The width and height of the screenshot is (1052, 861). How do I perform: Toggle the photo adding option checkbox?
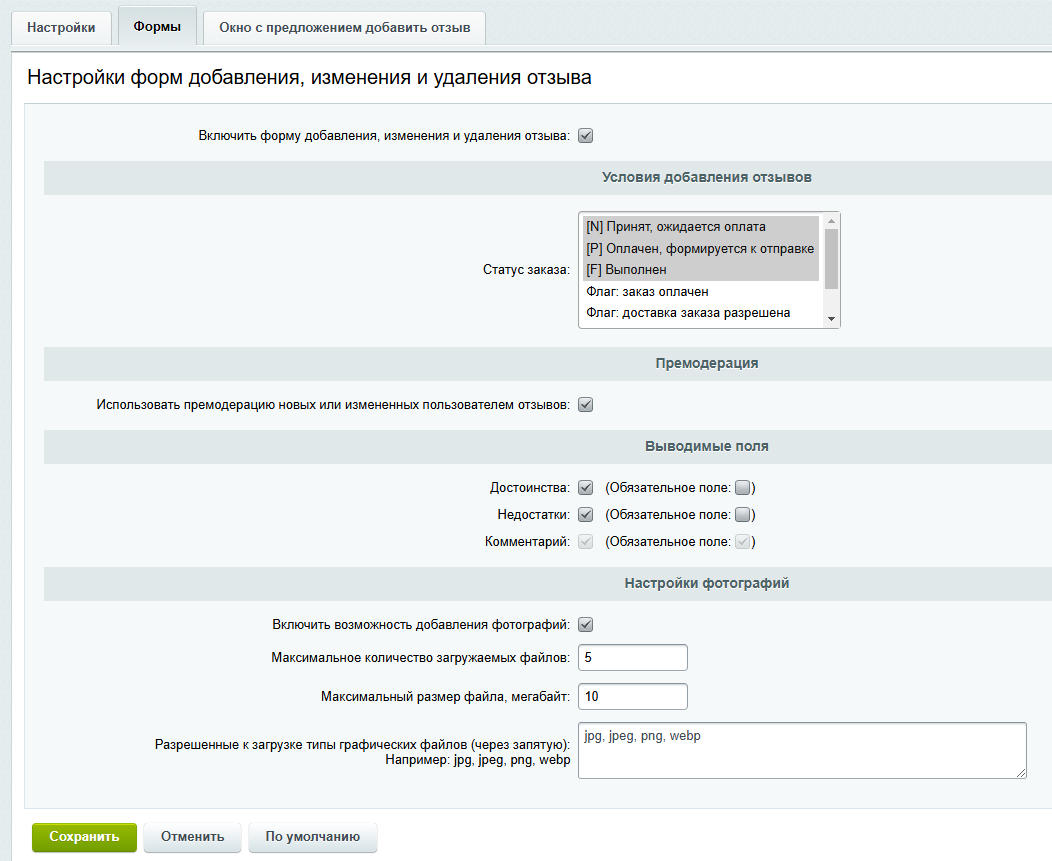coord(586,625)
